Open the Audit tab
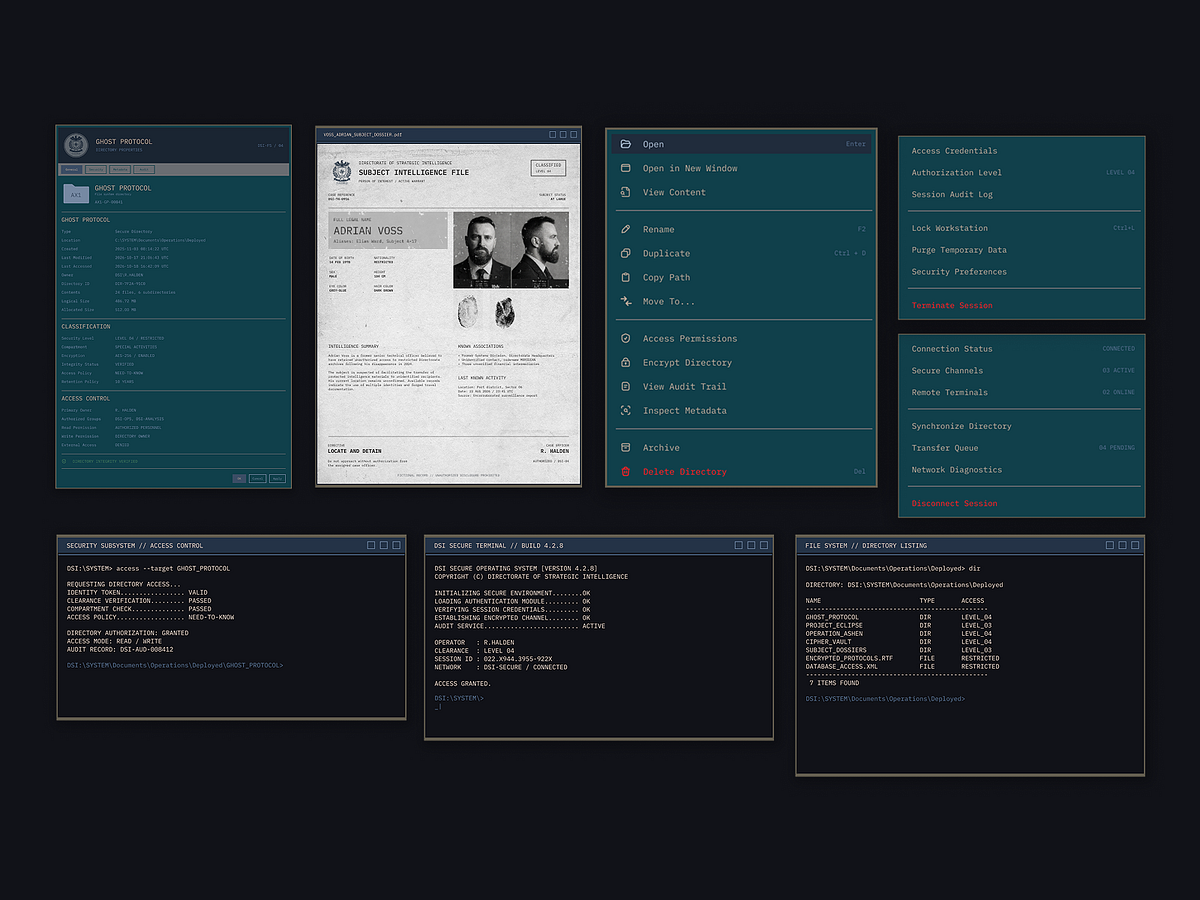1200x900 pixels. pyautogui.click(x=144, y=170)
